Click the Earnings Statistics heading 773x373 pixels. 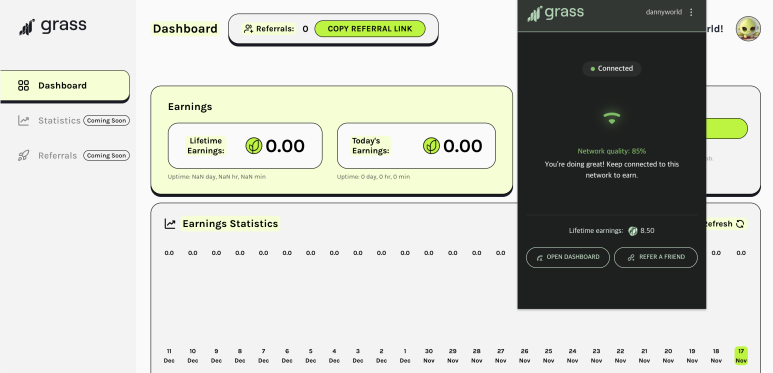tap(230, 224)
